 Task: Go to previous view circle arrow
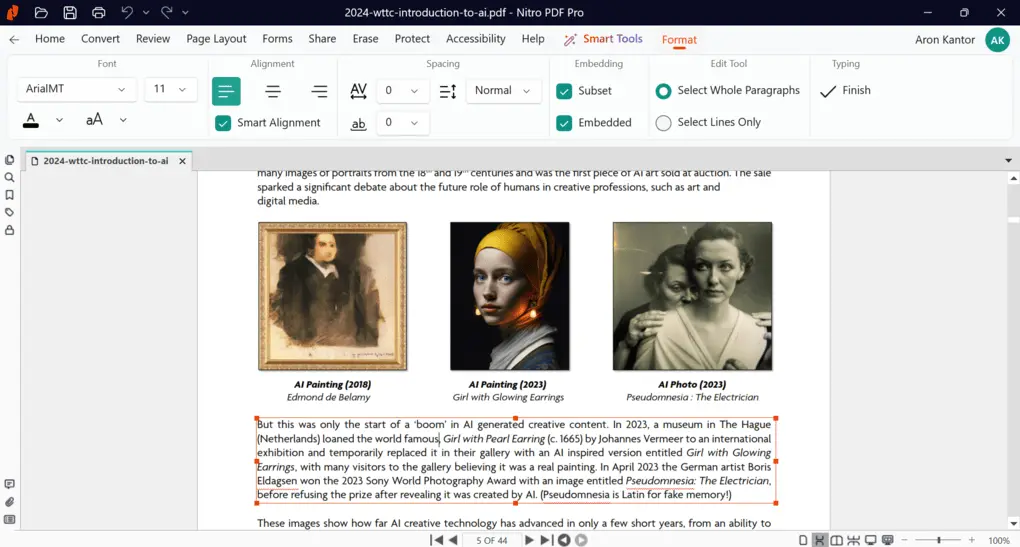coord(564,540)
